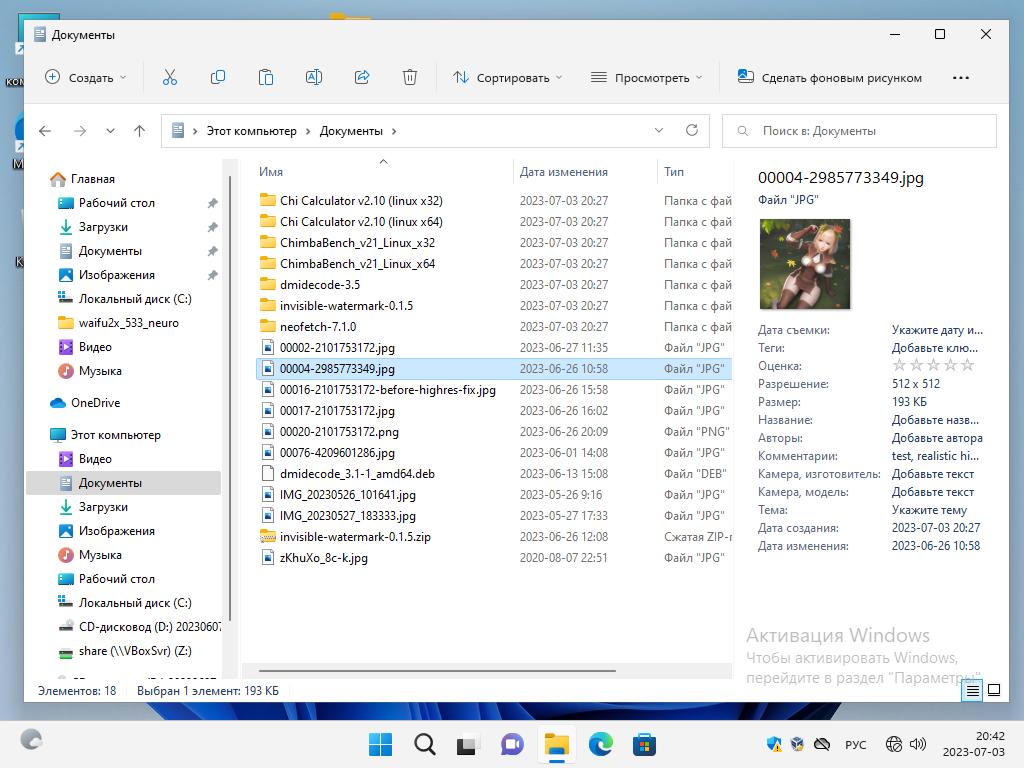Click the Delete trash bin icon
Image resolution: width=1024 pixels, height=768 pixels.
click(x=410, y=77)
